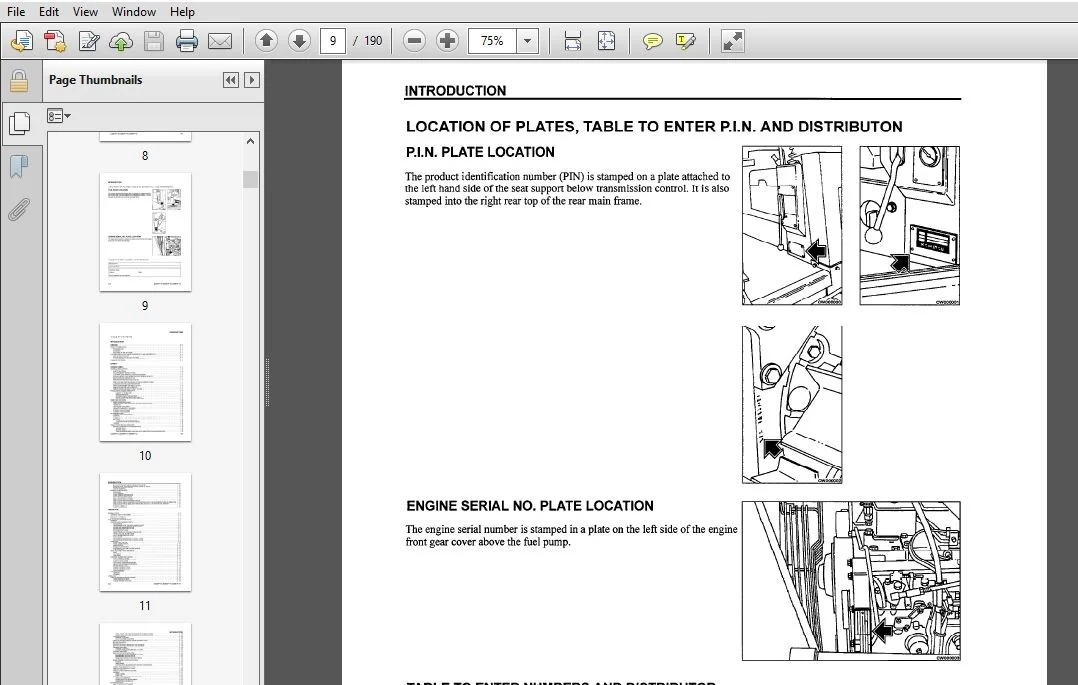Click the rear main frame illustration
Screen dimensions: 1078x685
tap(792, 405)
